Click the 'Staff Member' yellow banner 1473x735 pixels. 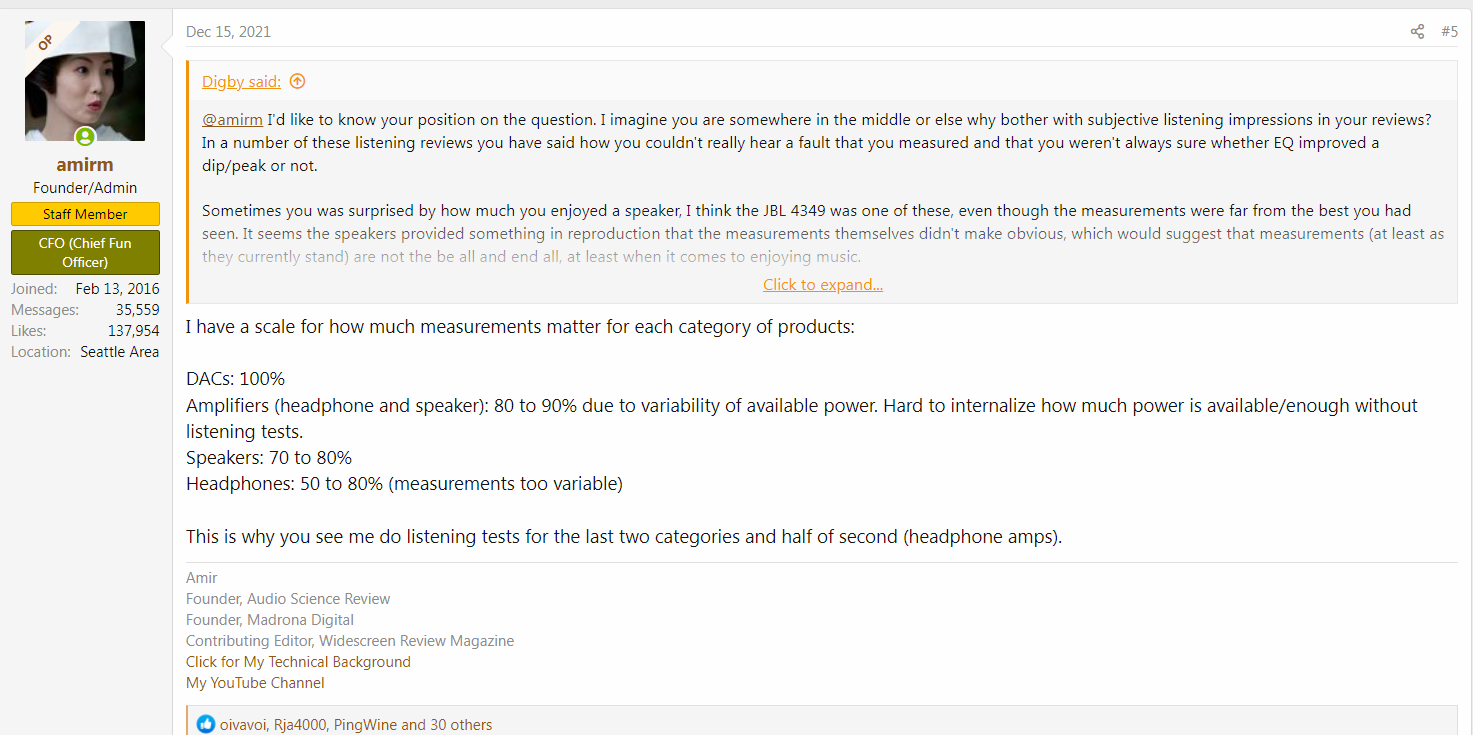point(85,214)
